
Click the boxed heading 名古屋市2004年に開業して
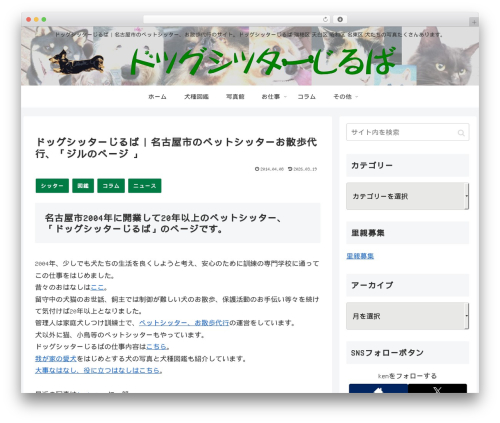[x=178, y=223]
